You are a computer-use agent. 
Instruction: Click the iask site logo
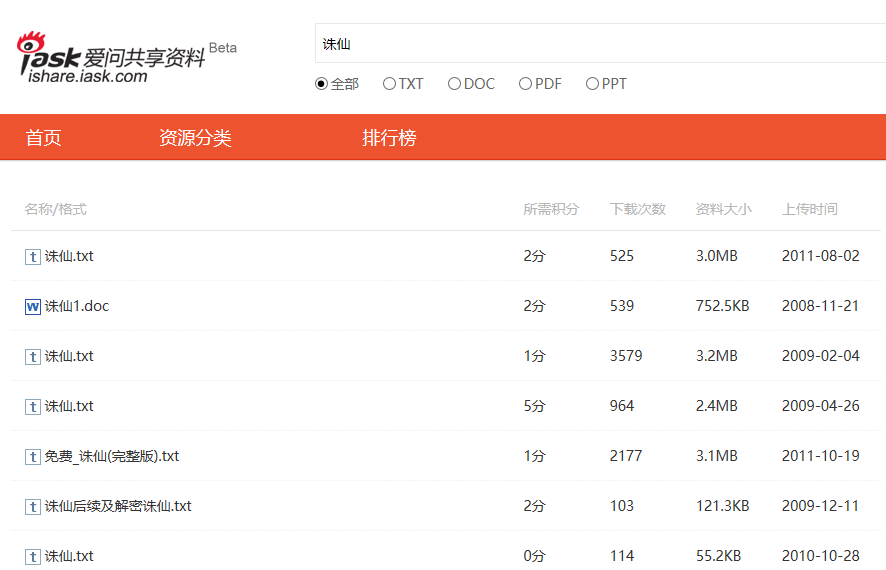111,58
